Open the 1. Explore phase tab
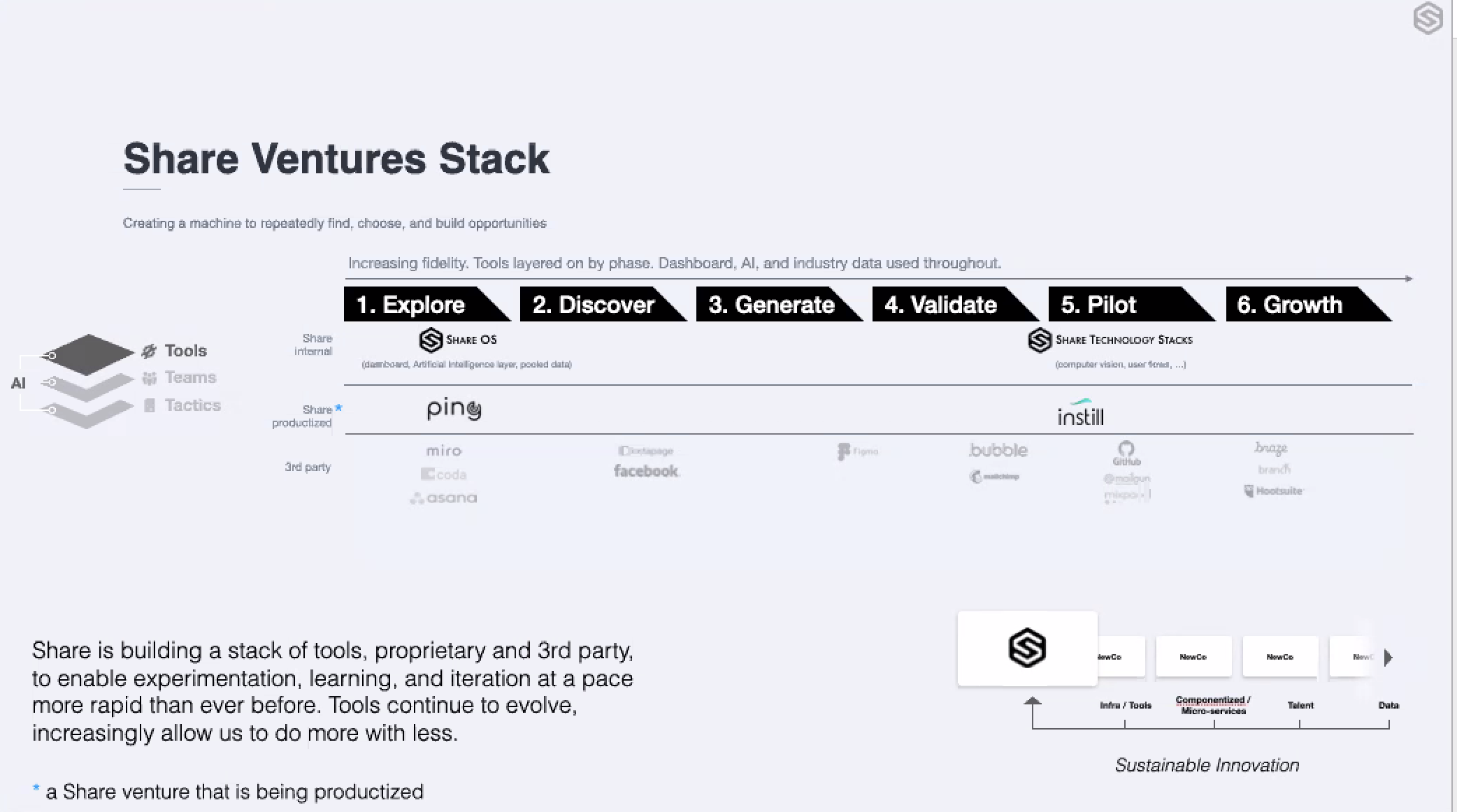1457x812 pixels. tap(427, 304)
